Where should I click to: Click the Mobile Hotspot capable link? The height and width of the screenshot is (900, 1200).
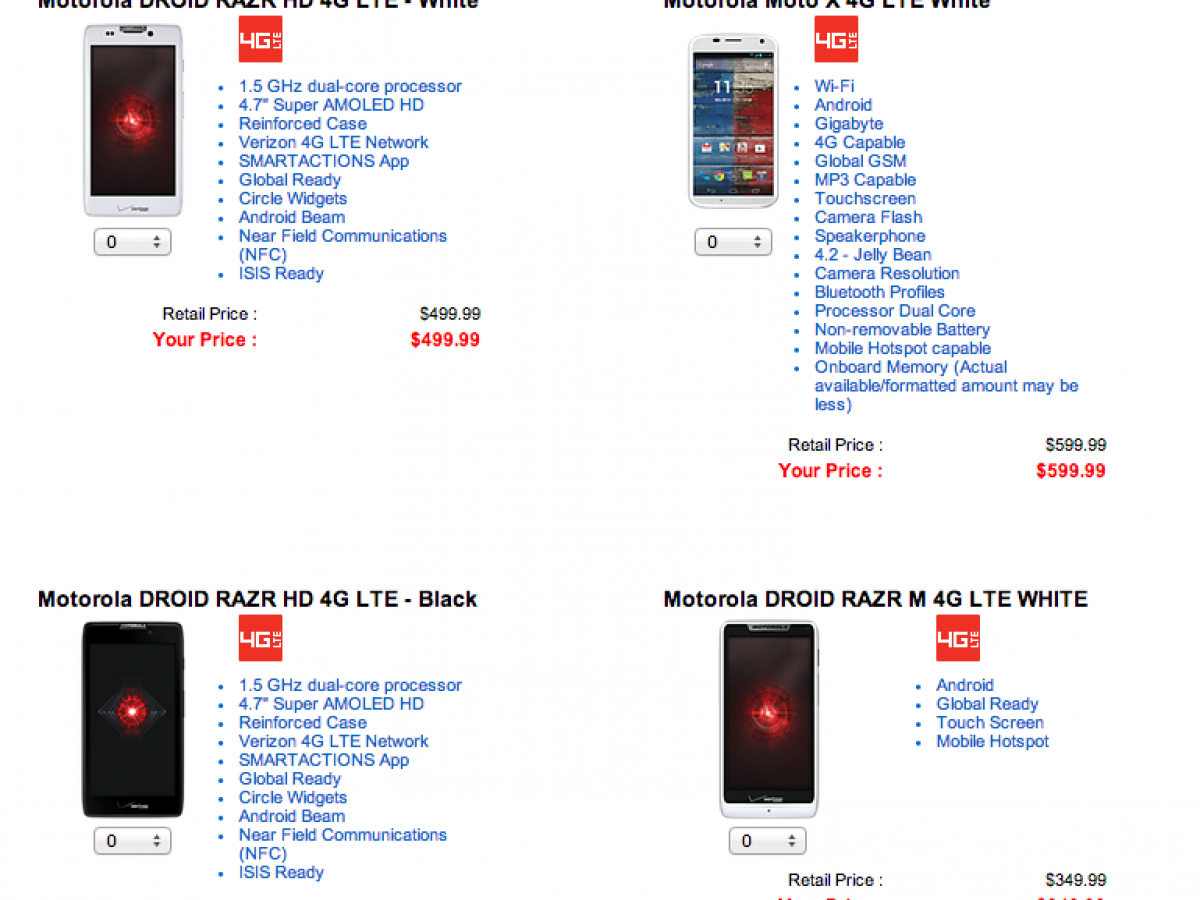coord(902,348)
